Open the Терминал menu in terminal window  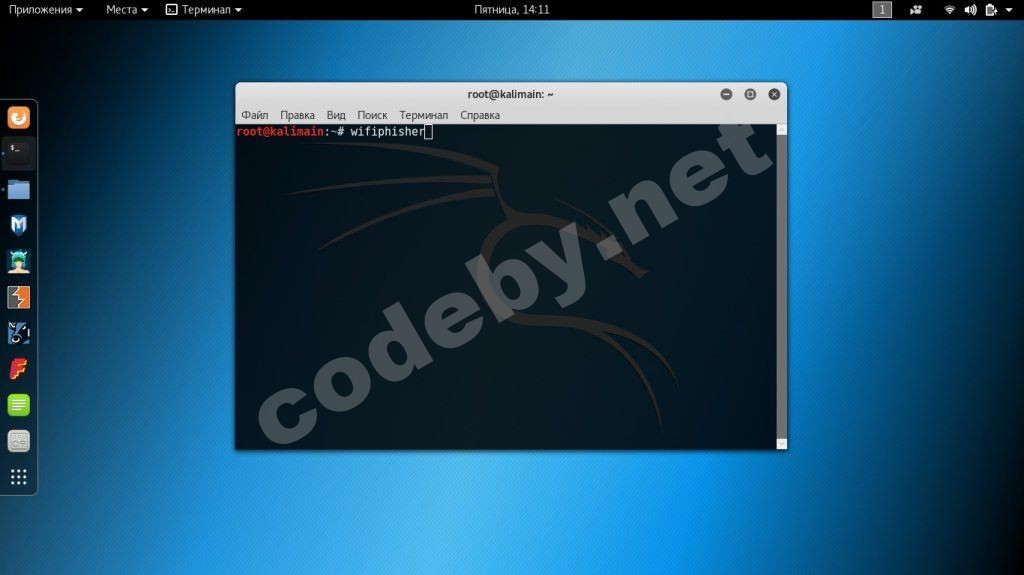(x=424, y=115)
